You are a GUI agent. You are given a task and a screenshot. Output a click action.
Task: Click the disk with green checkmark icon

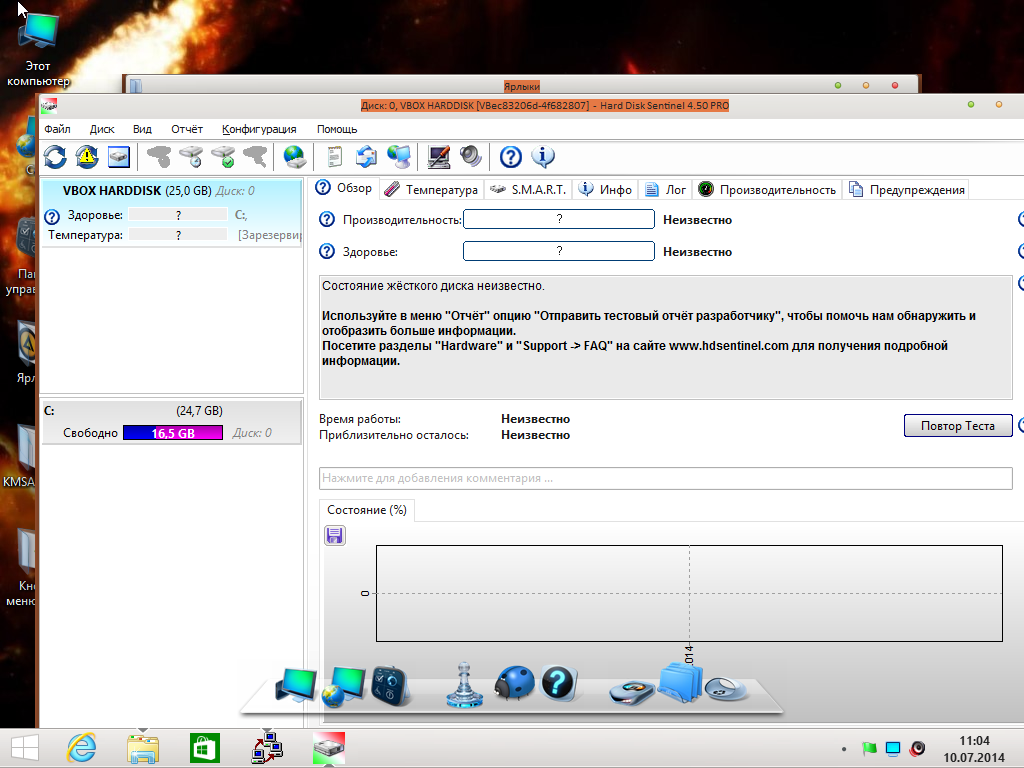pyautogui.click(x=223, y=157)
